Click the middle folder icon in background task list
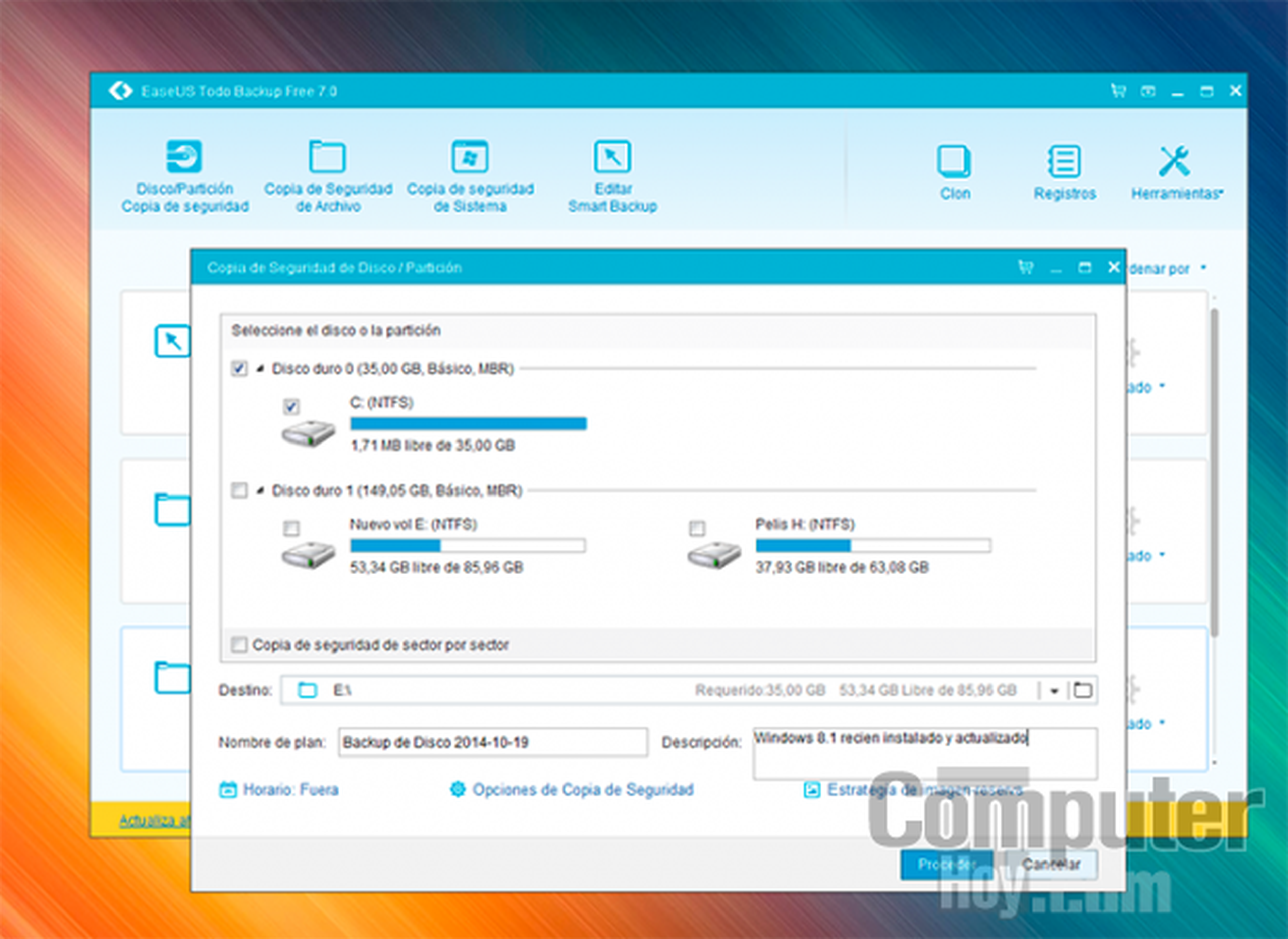Viewport: 1288px width, 939px height. tap(172, 509)
